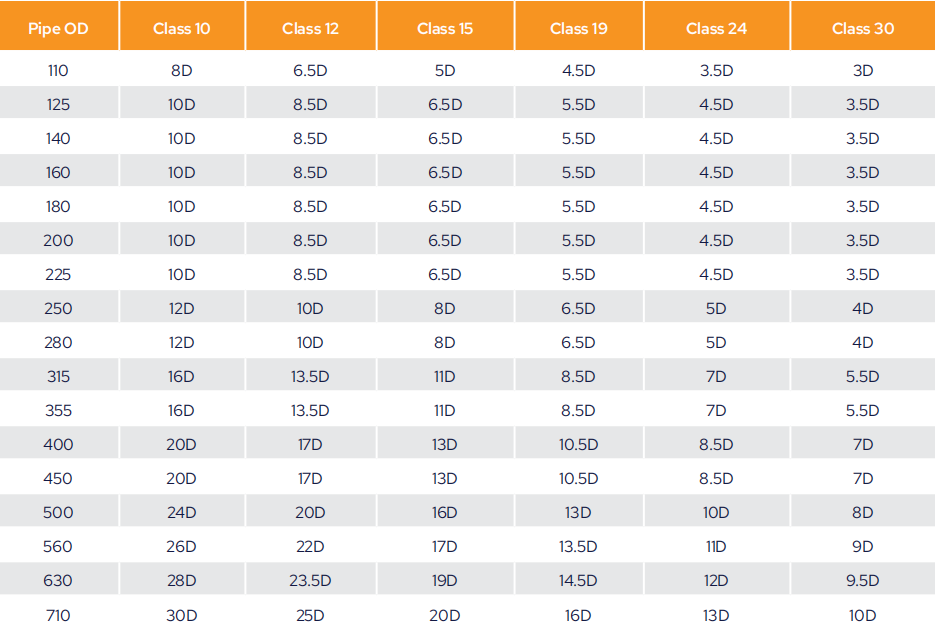Select the 30D cell for pipe 710
Screen dimensions: 935x627
coord(181,615)
